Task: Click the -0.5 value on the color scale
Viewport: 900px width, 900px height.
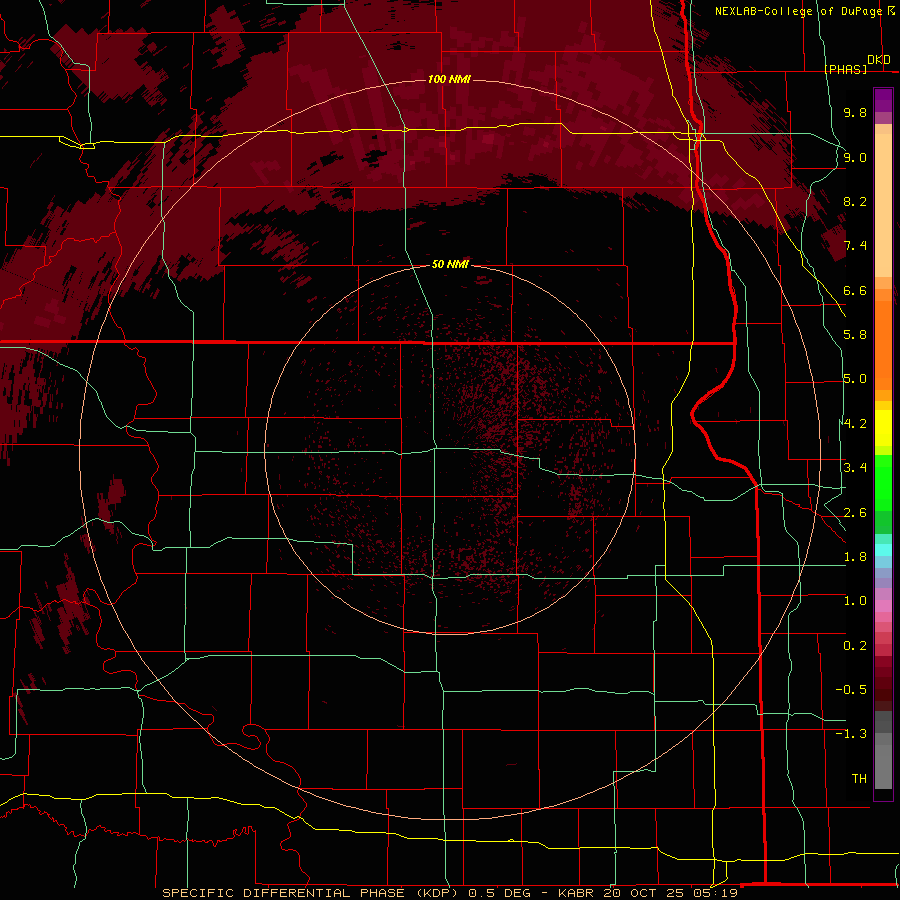Action: (851, 690)
